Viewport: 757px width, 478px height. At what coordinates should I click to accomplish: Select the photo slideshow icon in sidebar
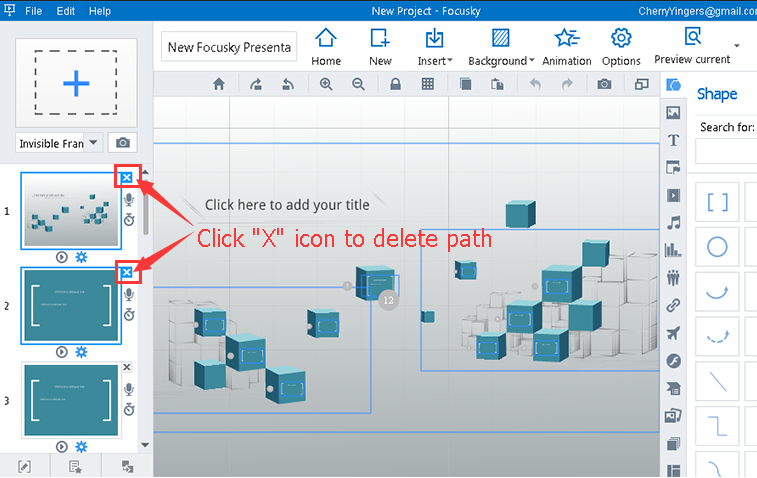[x=673, y=416]
